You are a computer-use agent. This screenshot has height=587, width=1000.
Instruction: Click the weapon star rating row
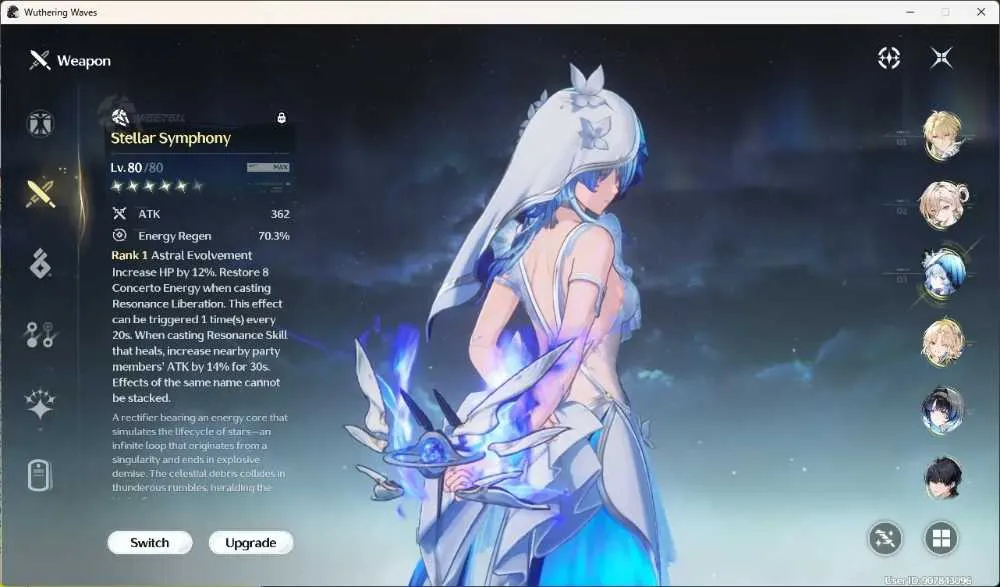(x=157, y=186)
